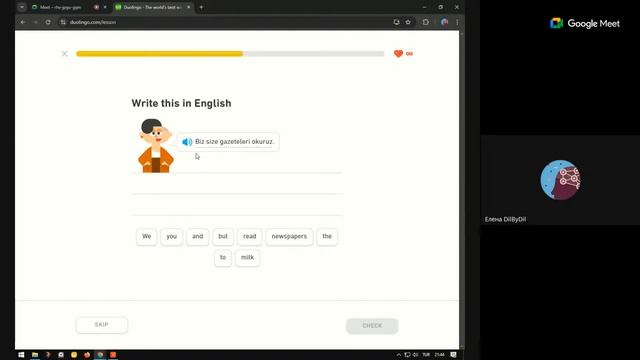This screenshot has width=640, height=360.
Task: Select the word tile "and"
Action: click(198, 236)
